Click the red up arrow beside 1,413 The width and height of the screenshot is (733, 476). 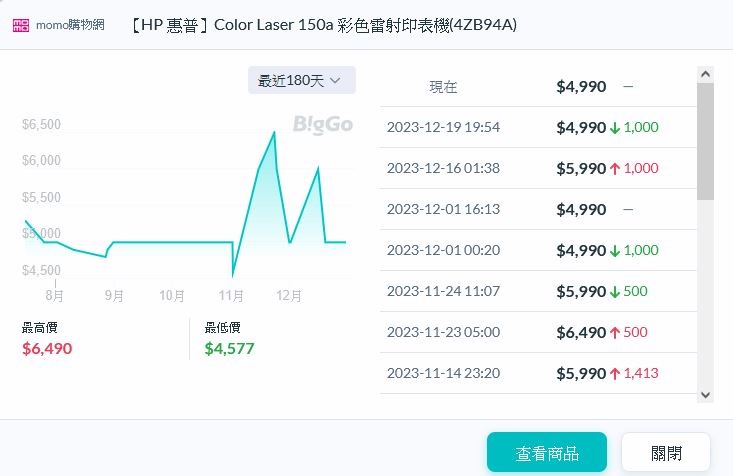coord(615,374)
